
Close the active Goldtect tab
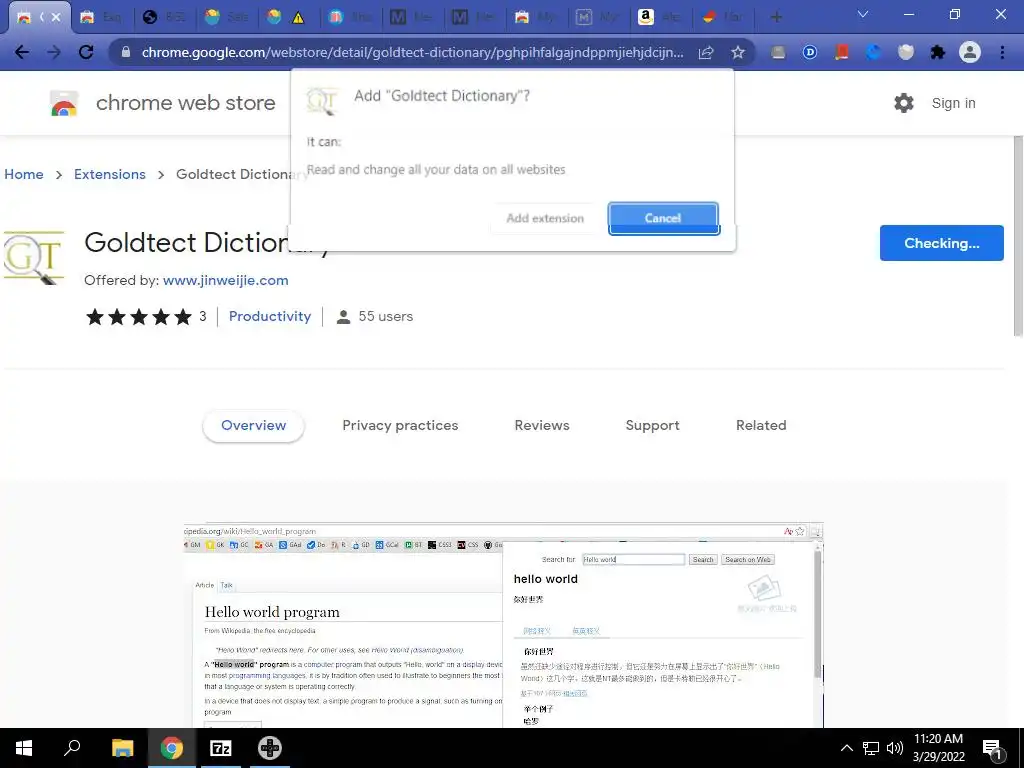(56, 17)
